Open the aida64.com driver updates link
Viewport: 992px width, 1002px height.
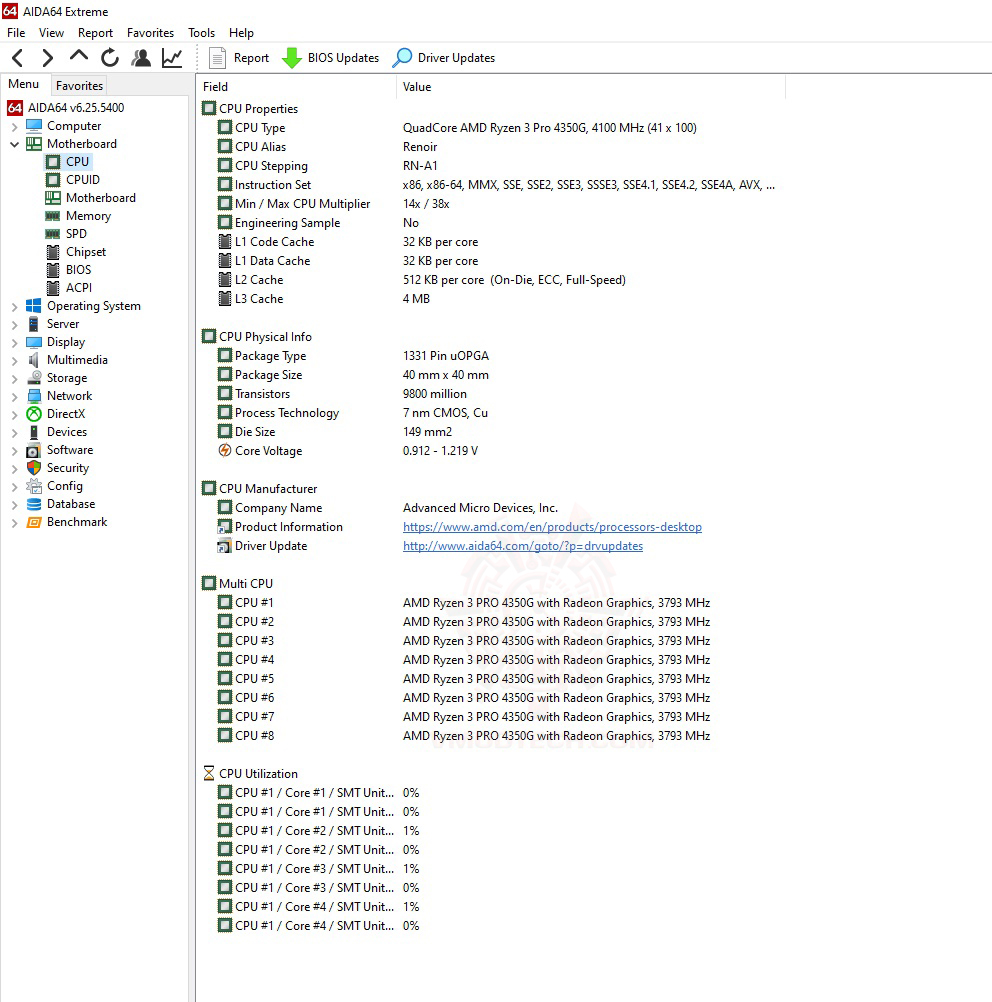(x=523, y=546)
